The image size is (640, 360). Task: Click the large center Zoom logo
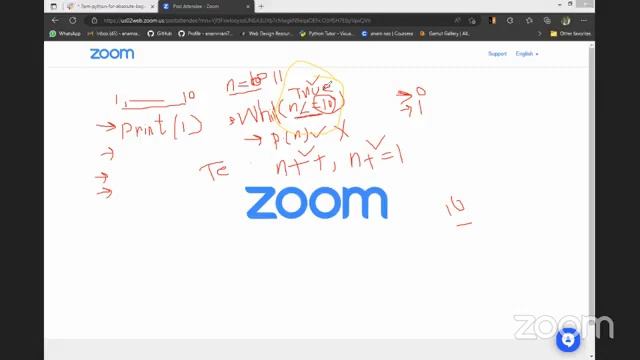[316, 203]
